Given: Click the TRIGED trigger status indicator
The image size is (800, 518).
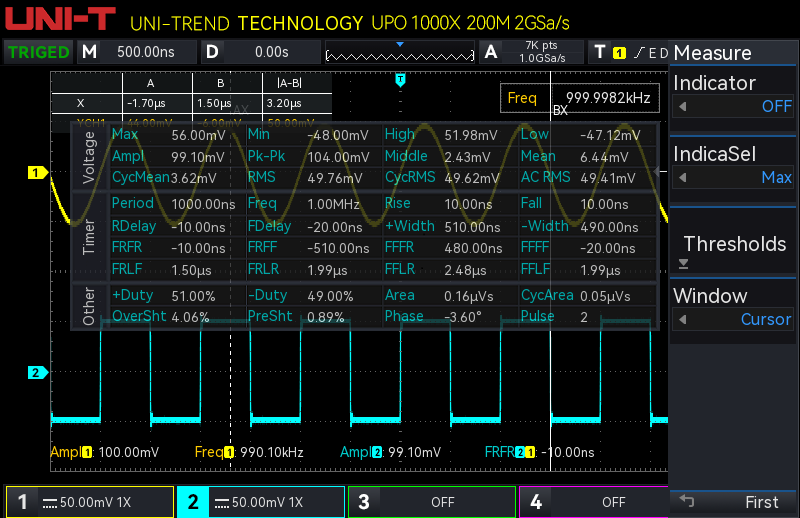Looking at the screenshot, I should pos(40,52).
